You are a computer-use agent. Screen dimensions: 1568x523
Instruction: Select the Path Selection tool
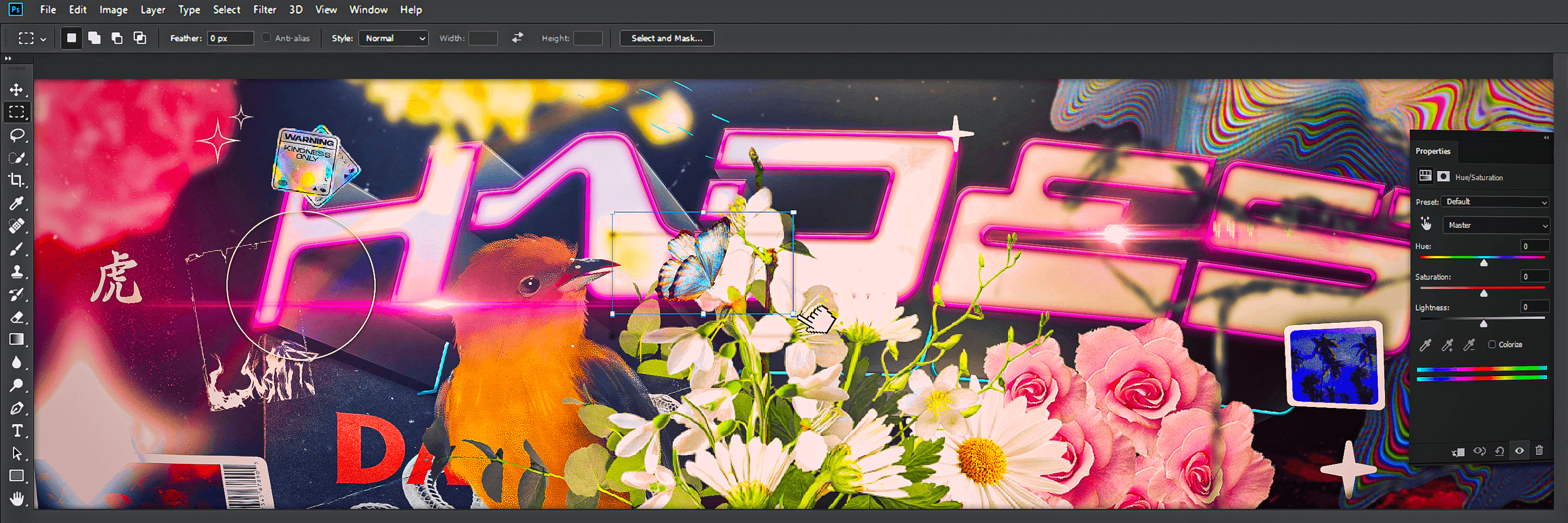pyautogui.click(x=16, y=453)
